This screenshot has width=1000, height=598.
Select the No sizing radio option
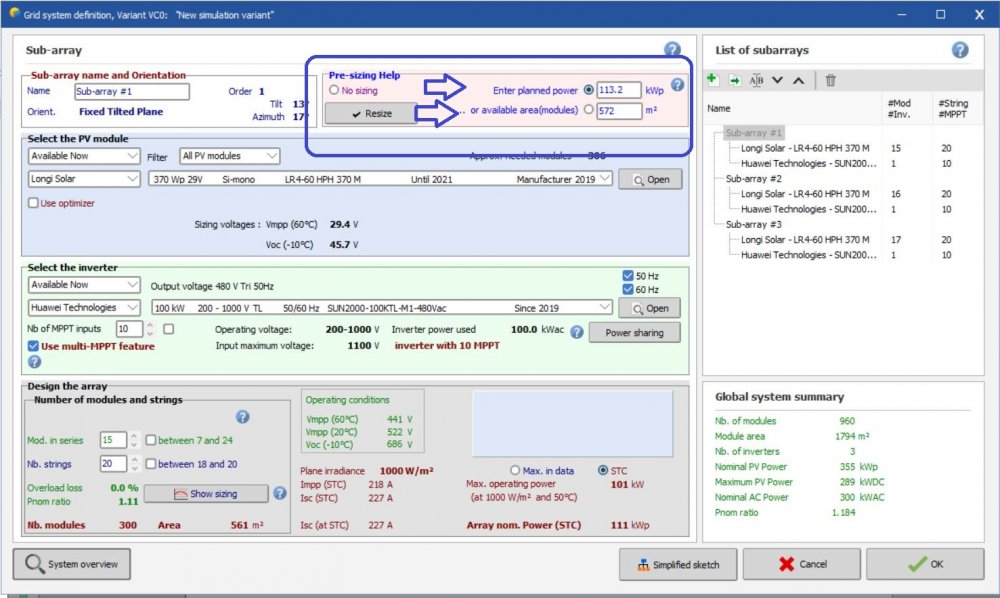334,90
